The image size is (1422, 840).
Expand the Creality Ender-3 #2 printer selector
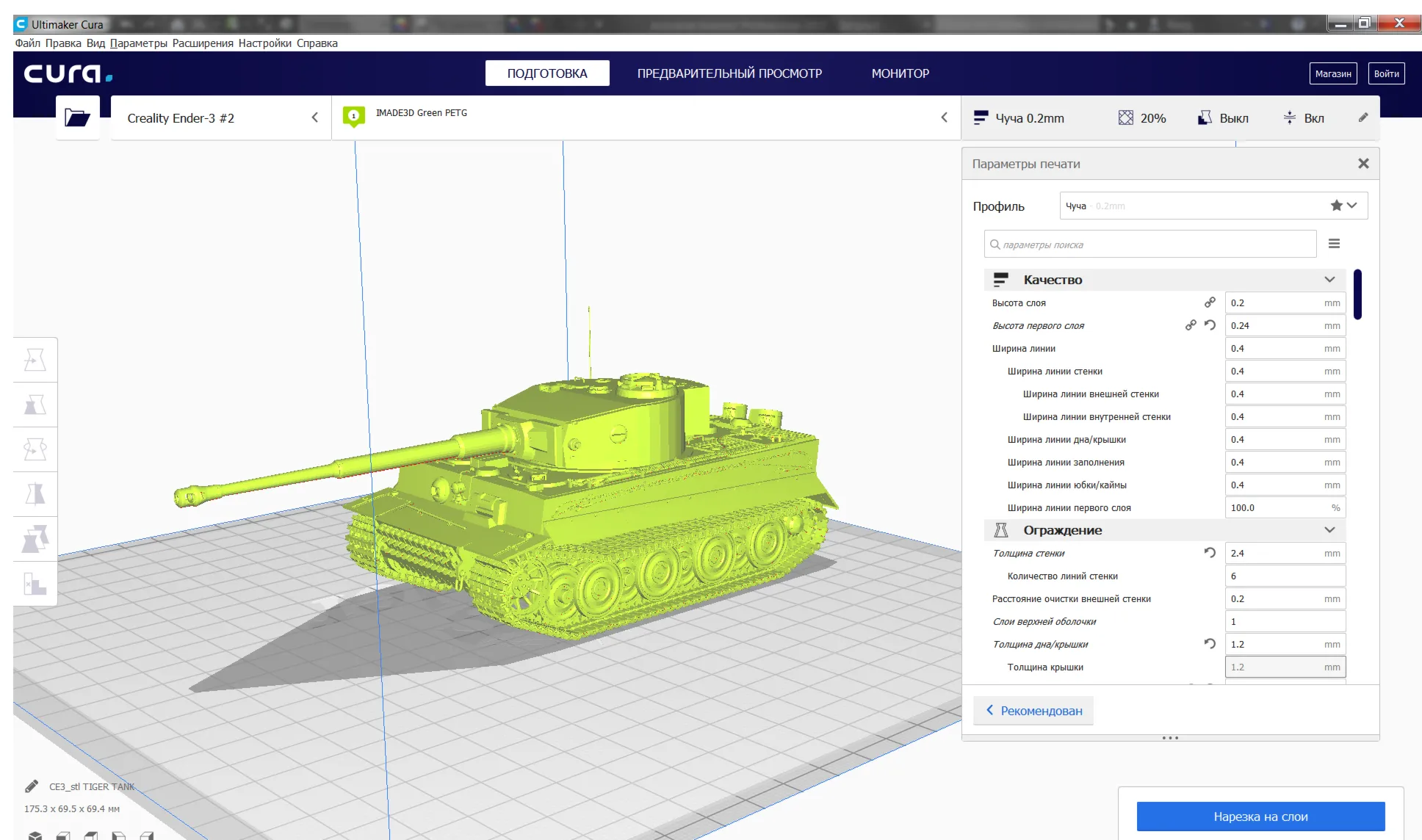tap(221, 117)
